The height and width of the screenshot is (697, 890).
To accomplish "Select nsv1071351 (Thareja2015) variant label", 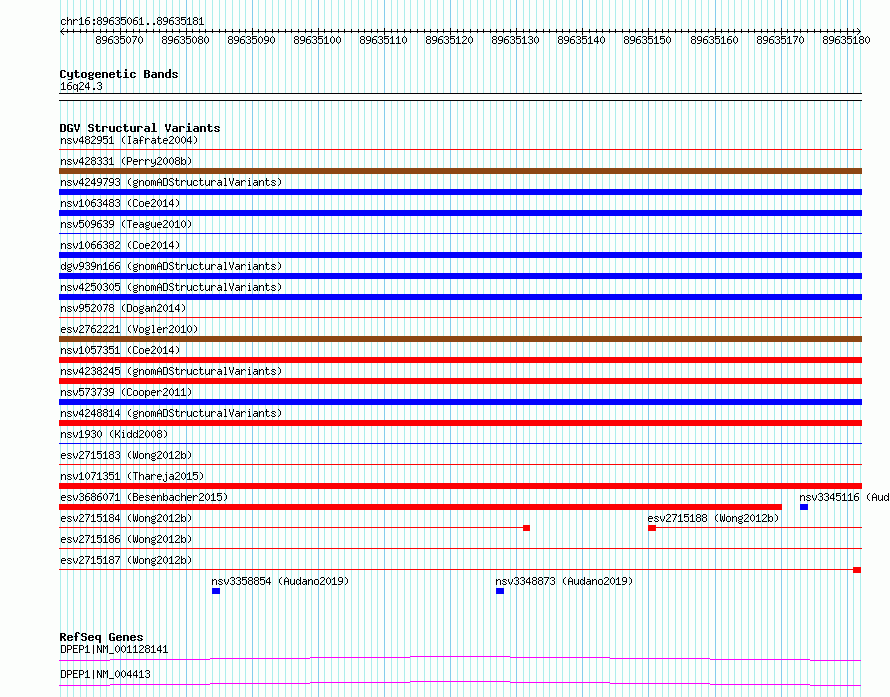I will coord(132,476).
